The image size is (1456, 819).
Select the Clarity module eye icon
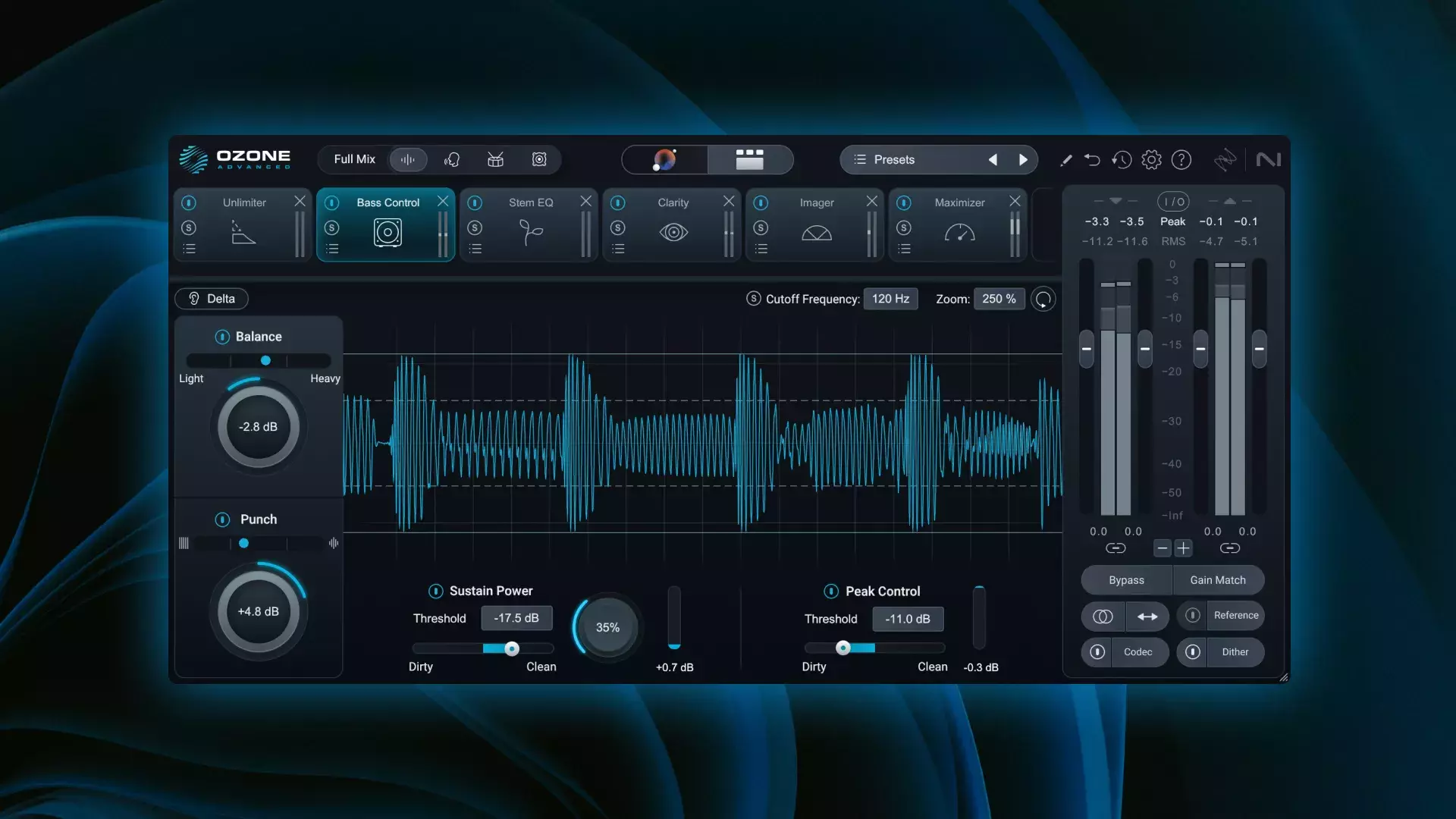[x=673, y=232]
